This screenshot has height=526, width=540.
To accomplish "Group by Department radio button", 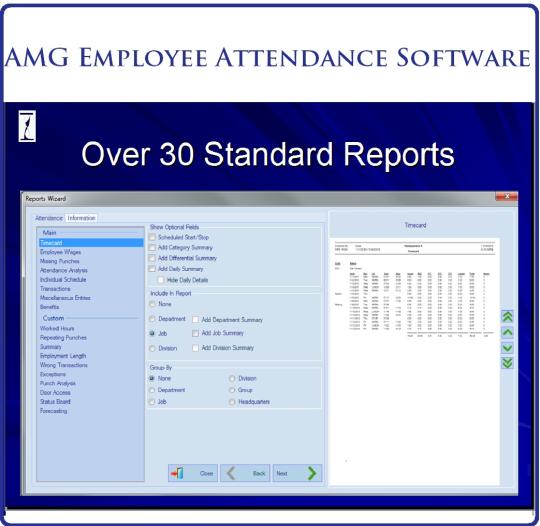I will pos(152,390).
